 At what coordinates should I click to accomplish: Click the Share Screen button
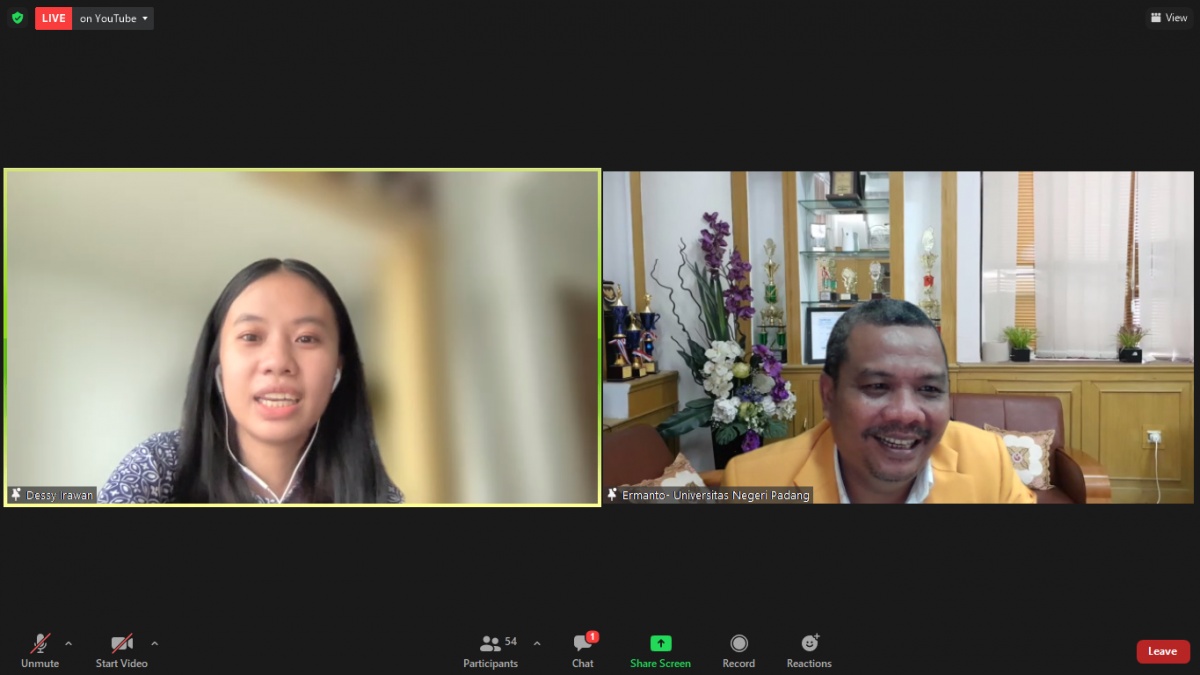660,651
